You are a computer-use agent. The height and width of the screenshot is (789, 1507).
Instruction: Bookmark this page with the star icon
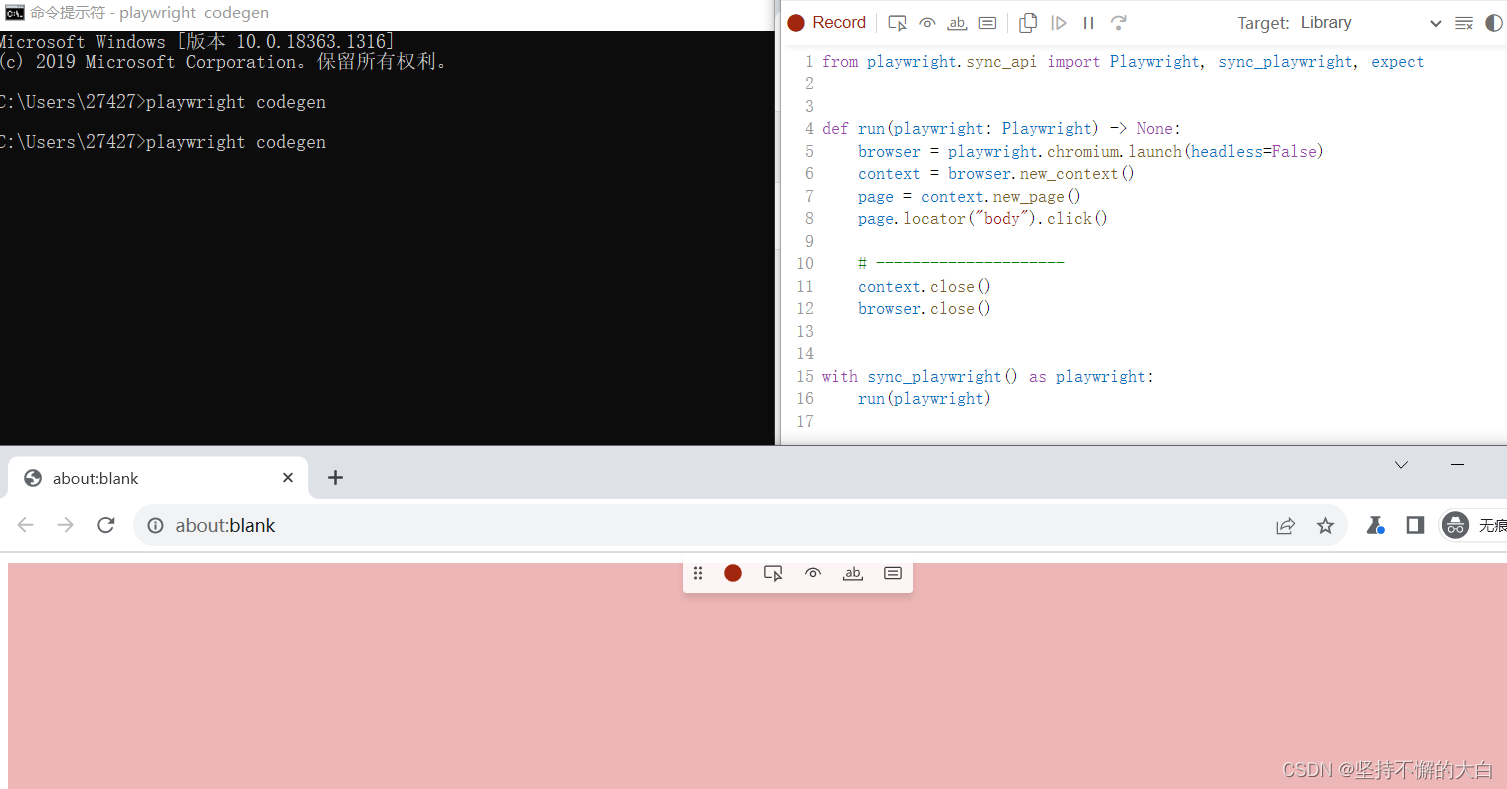1325,525
